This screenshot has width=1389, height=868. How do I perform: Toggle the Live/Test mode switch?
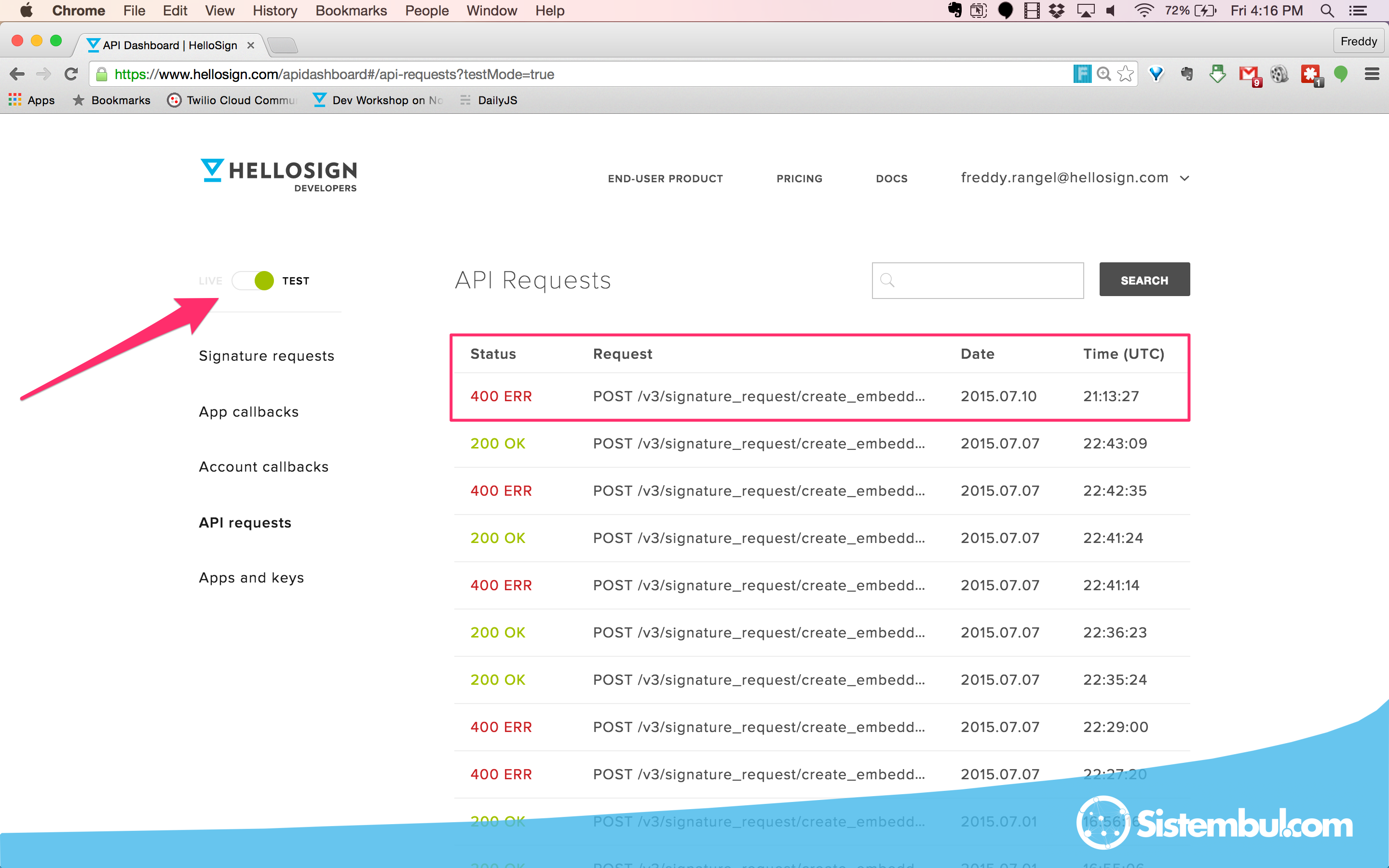point(253,281)
